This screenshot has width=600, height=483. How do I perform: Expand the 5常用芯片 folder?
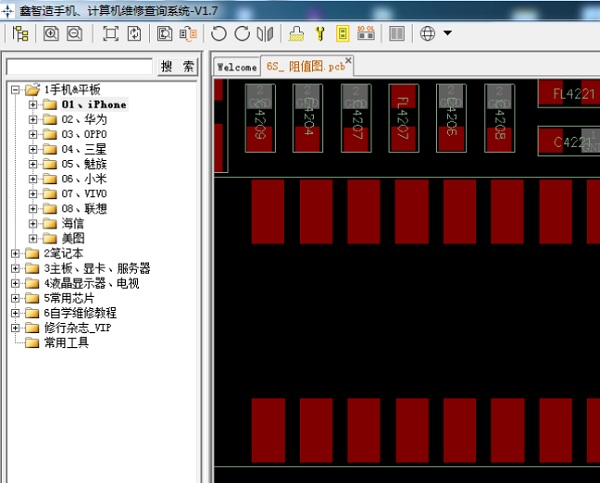15,298
